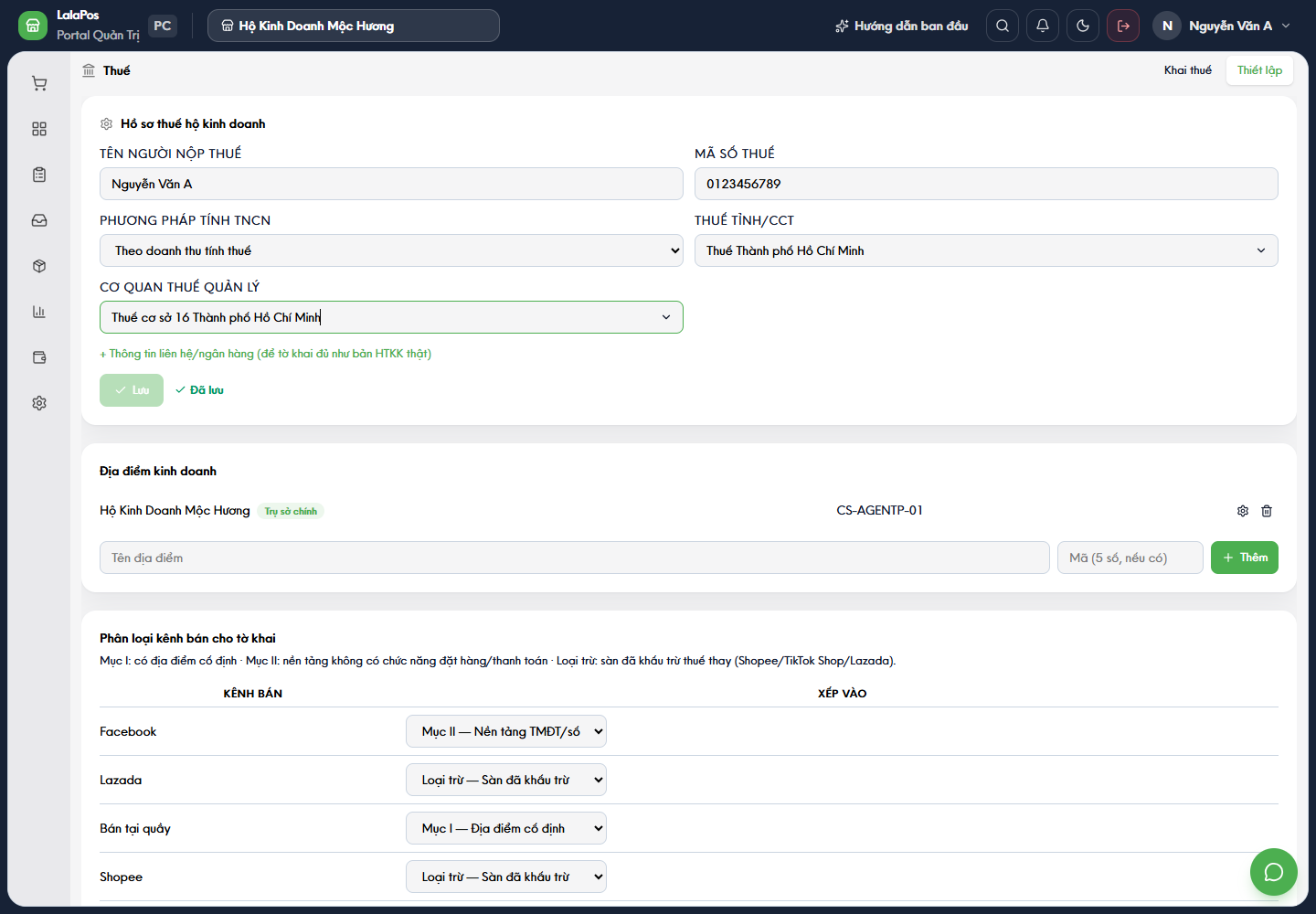
Task: Change Lazada channel classification dropdown
Action: coord(506,780)
